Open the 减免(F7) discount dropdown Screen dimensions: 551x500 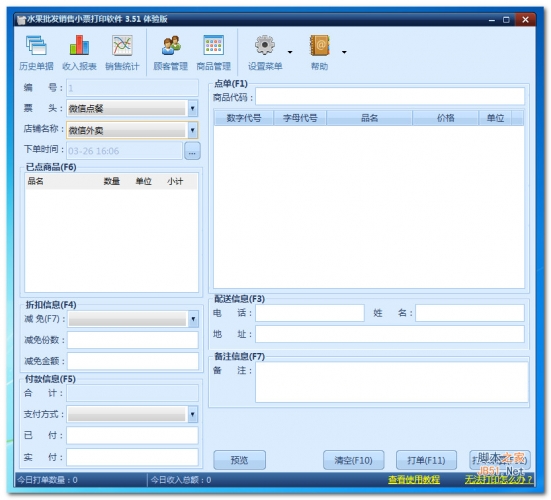pos(133,319)
